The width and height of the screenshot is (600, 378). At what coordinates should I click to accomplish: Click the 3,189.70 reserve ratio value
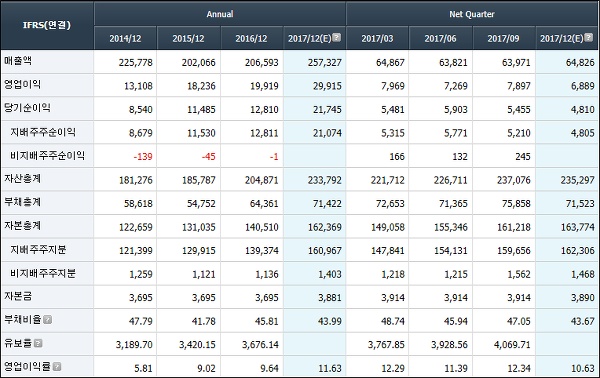134,345
